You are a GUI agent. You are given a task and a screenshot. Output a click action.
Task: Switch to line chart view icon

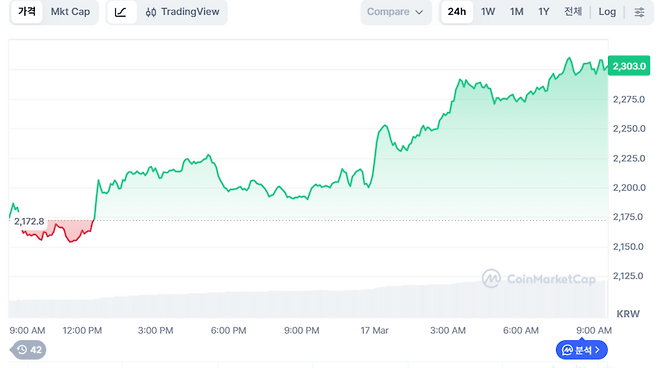click(x=121, y=12)
